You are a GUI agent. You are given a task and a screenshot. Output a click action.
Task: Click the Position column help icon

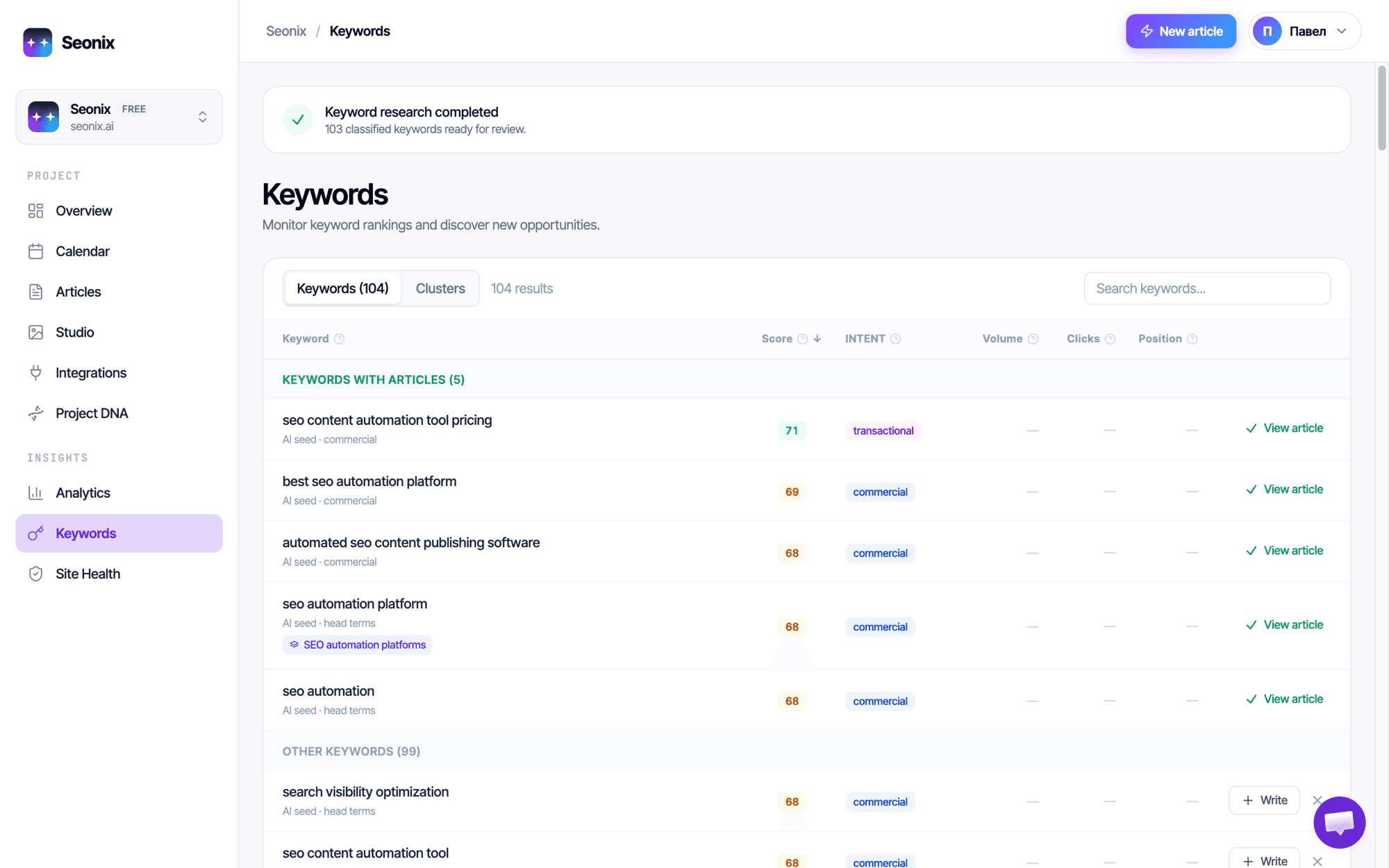click(x=1192, y=339)
